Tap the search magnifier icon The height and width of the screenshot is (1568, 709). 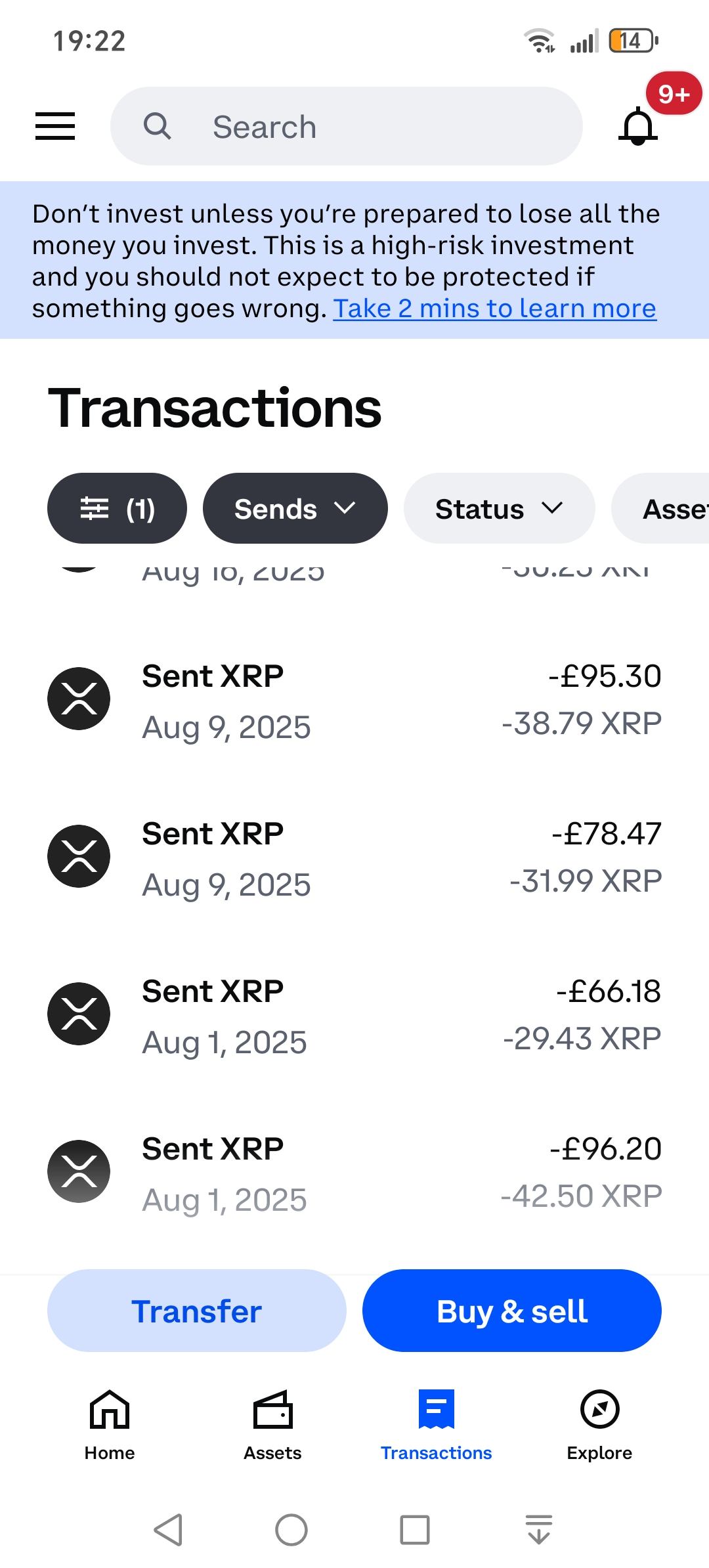pos(158,126)
